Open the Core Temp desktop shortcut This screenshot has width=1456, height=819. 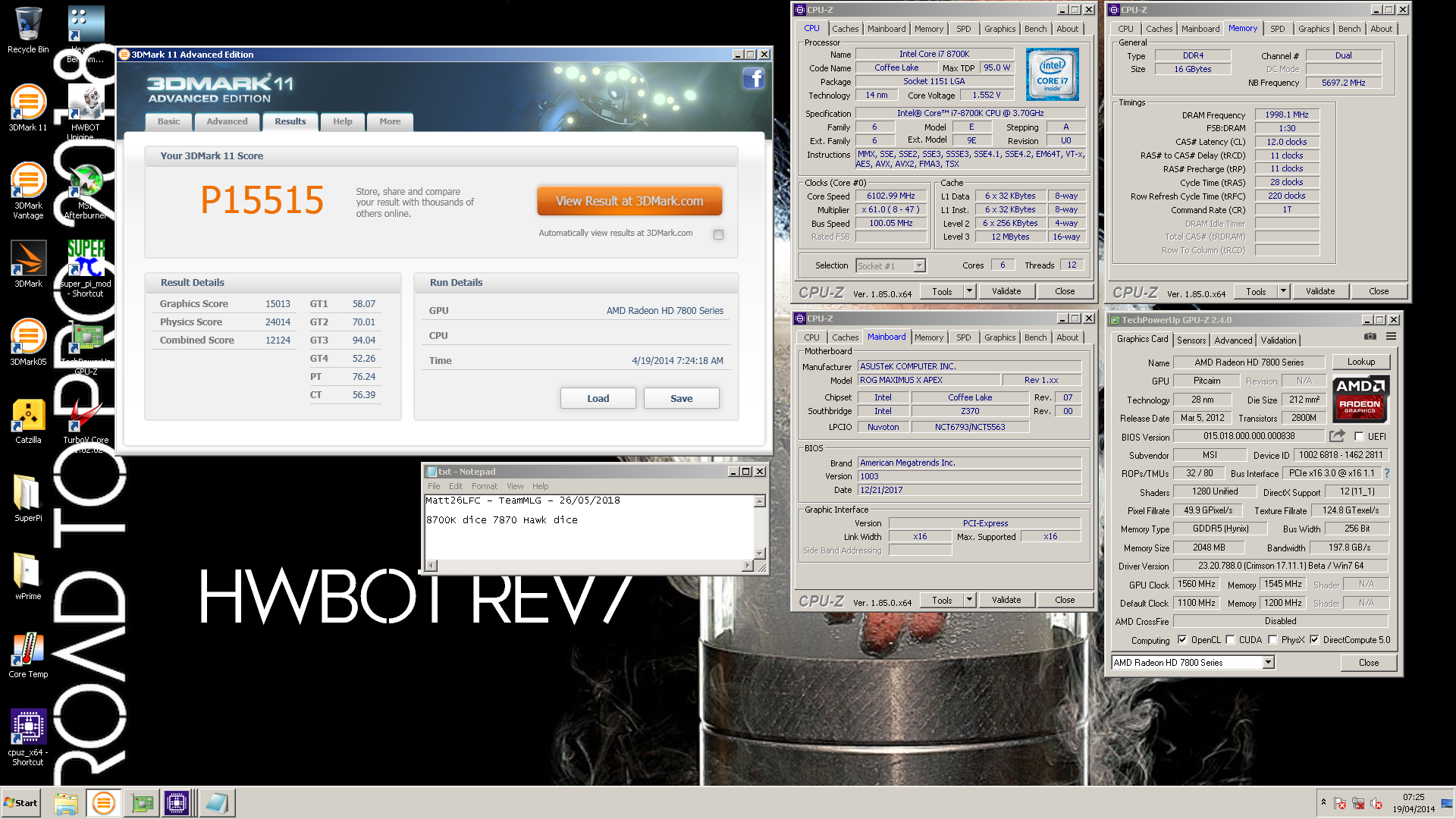[x=28, y=654]
